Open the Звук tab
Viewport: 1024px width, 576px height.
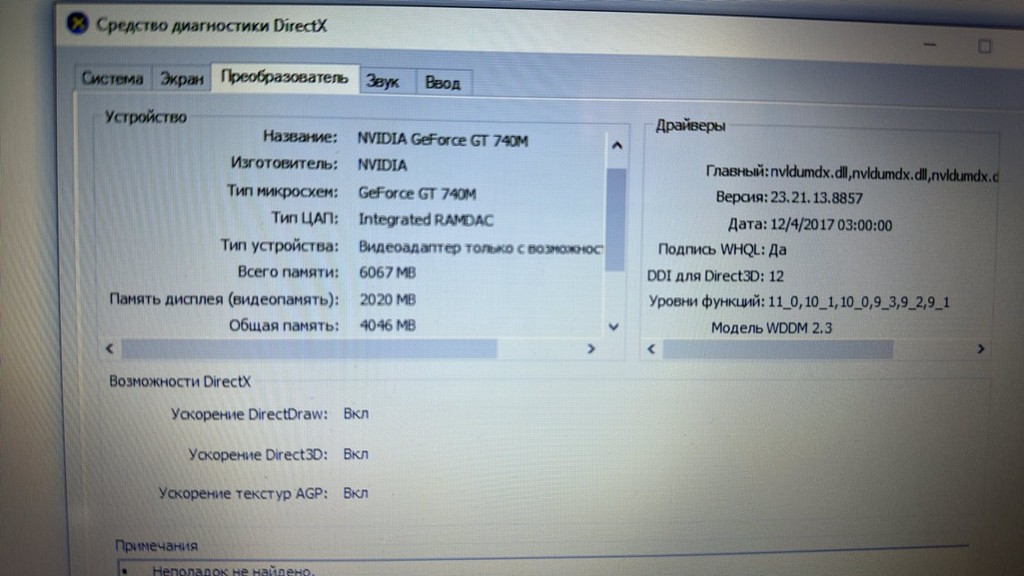(384, 82)
